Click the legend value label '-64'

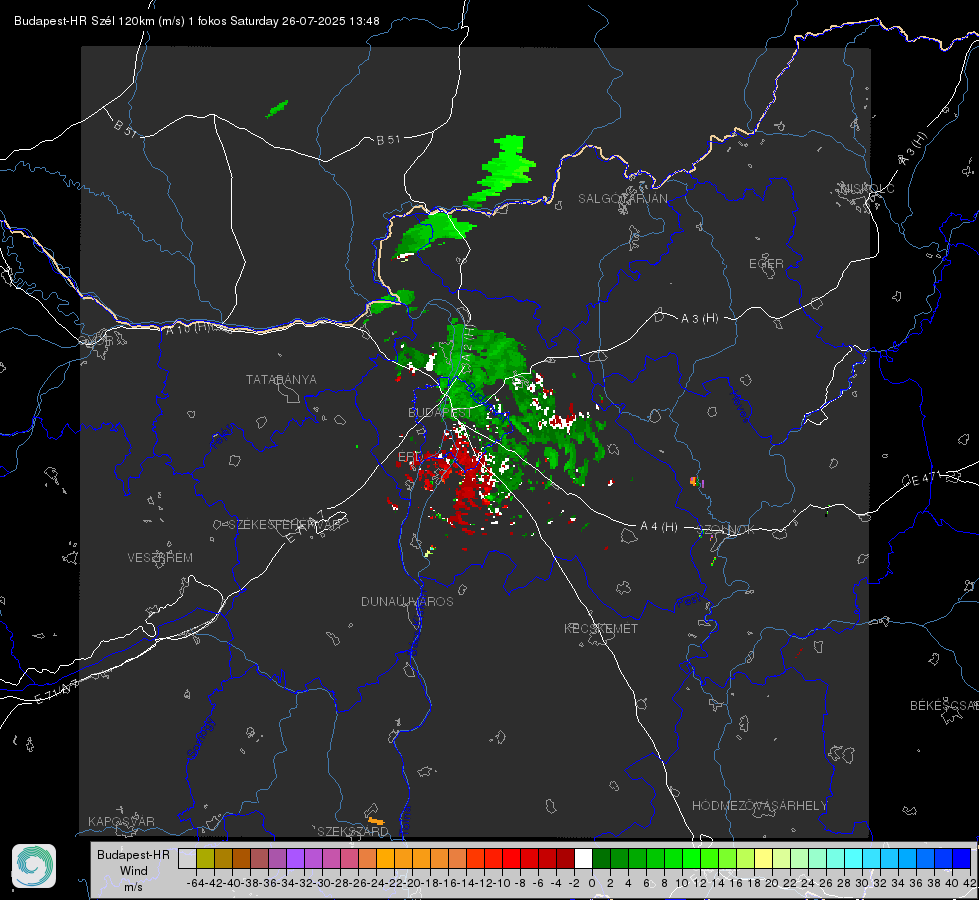[x=195, y=883]
